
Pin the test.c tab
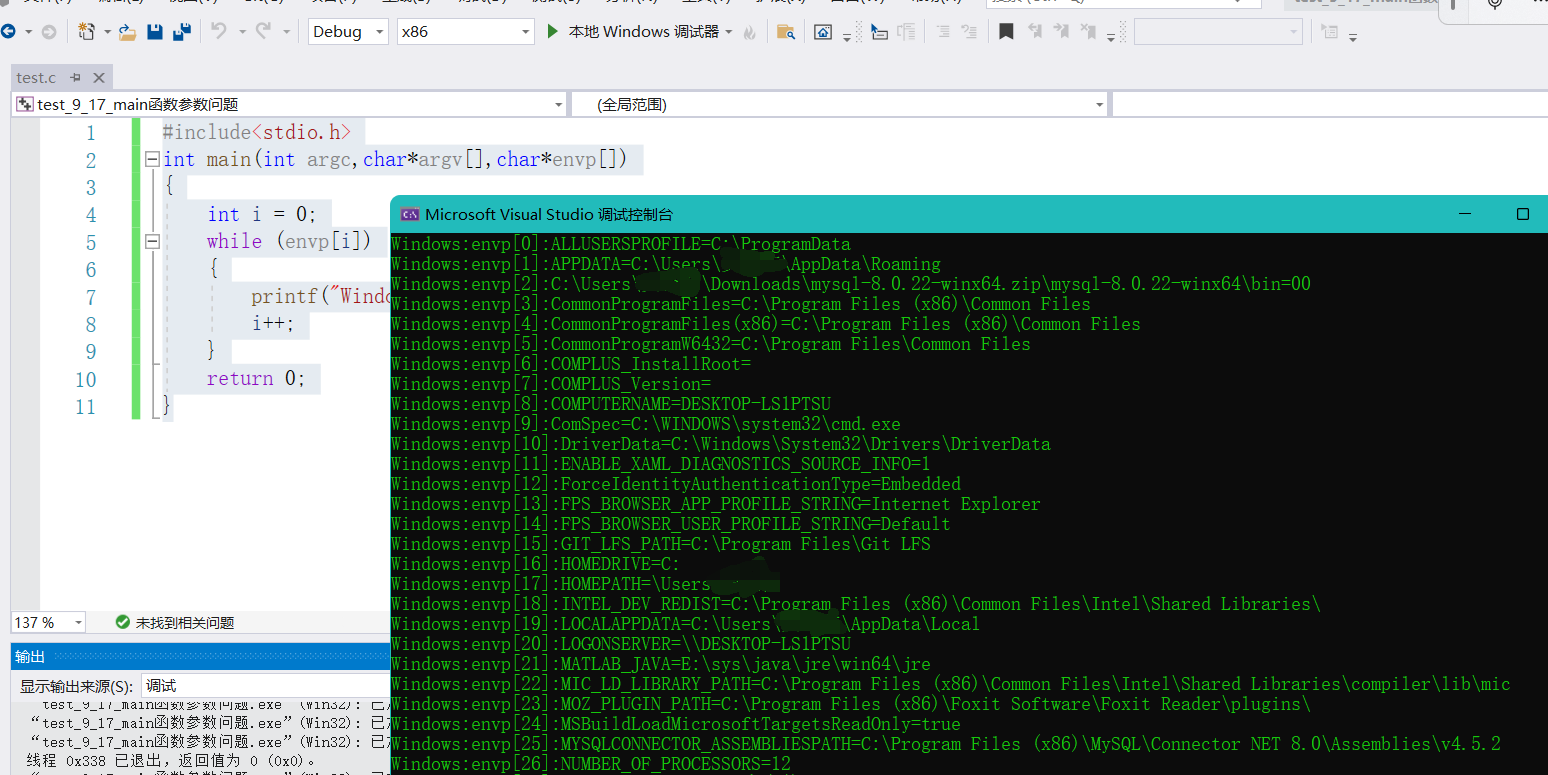[x=76, y=78]
